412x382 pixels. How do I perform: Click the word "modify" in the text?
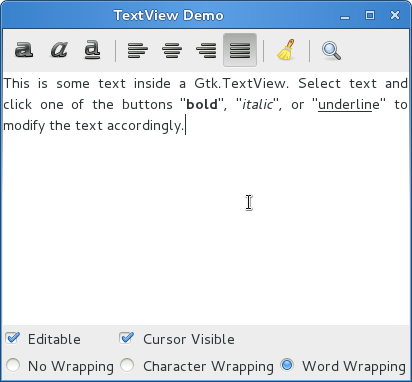pyautogui.click(x=24, y=126)
